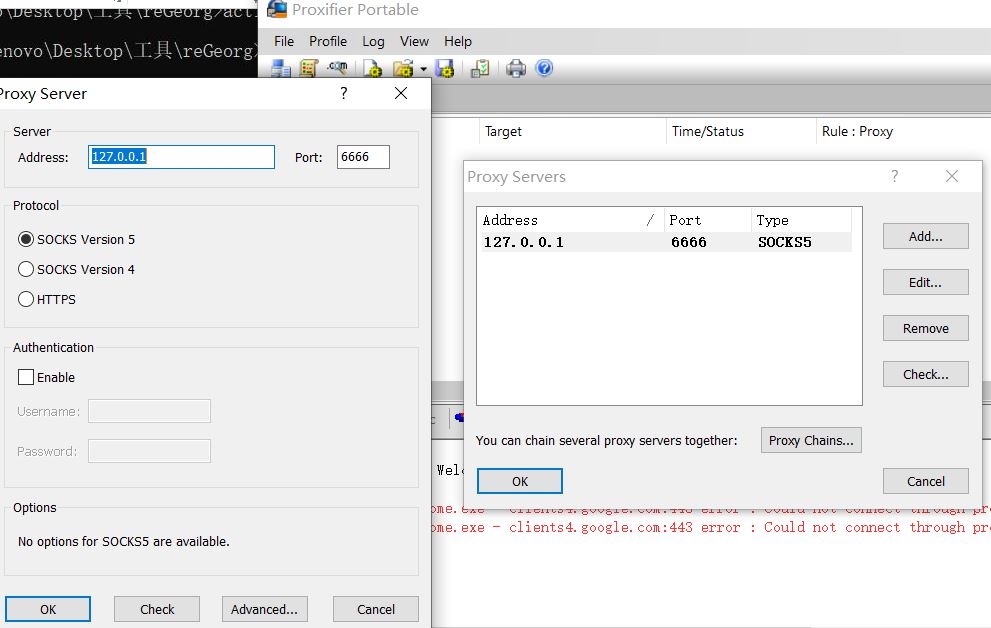This screenshot has height=628, width=991.
Task: Open Proxification Rules toolbar icon
Action: (309, 68)
